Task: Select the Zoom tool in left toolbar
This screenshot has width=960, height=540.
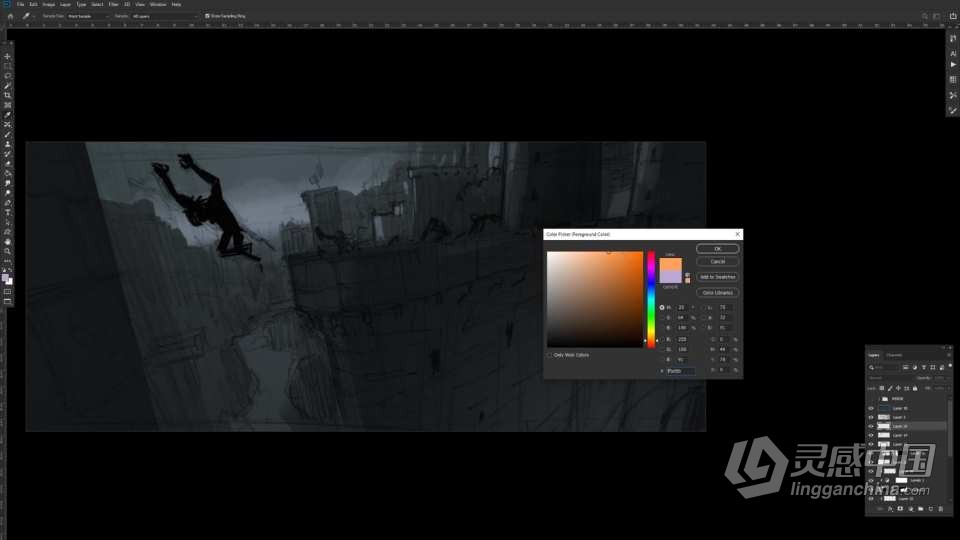Action: pos(7,252)
